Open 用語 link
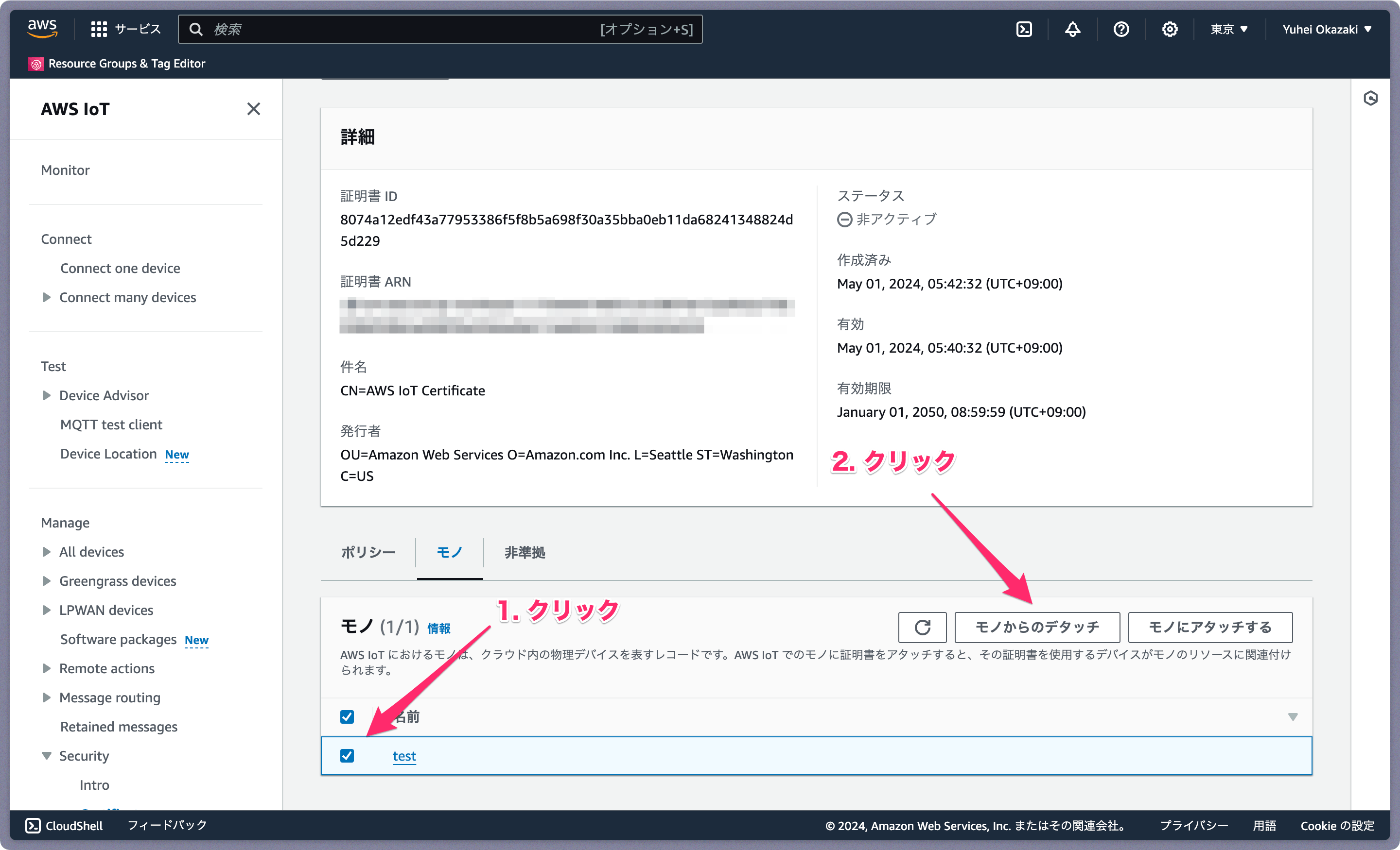 tap(1265, 826)
